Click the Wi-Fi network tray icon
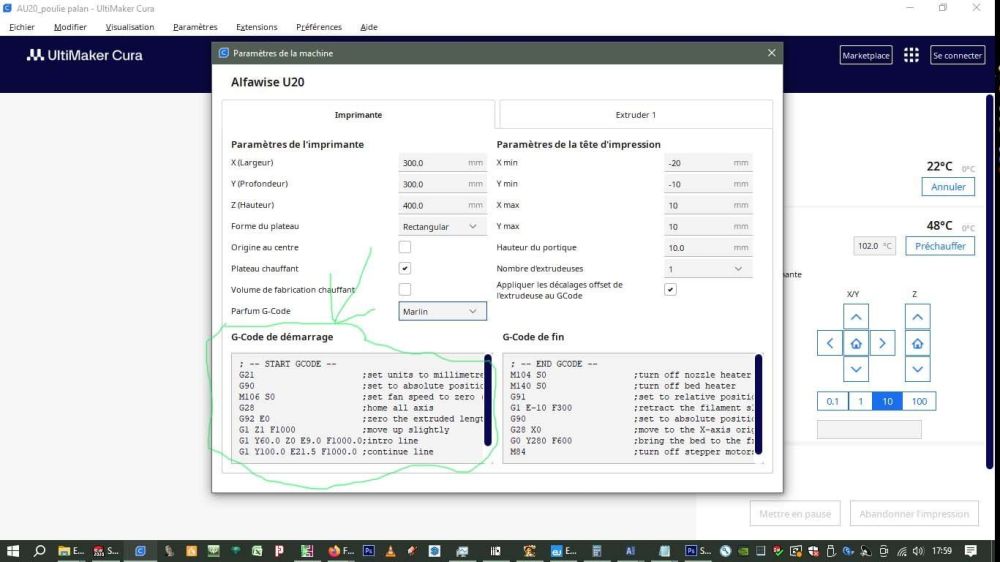 pos(902,551)
